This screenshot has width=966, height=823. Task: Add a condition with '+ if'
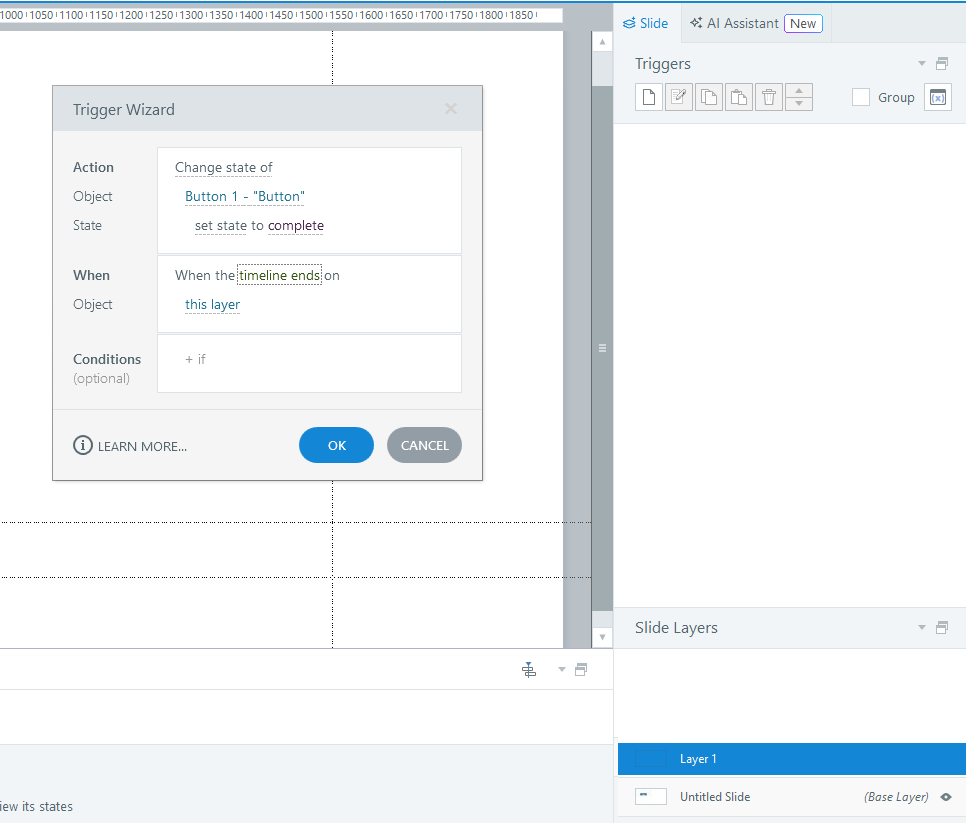tap(195, 359)
